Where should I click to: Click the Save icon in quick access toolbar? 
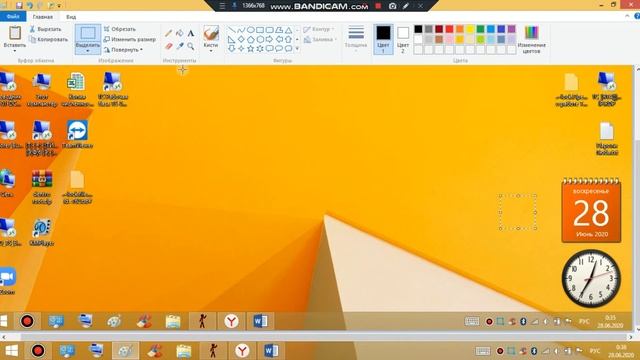click(x=19, y=5)
